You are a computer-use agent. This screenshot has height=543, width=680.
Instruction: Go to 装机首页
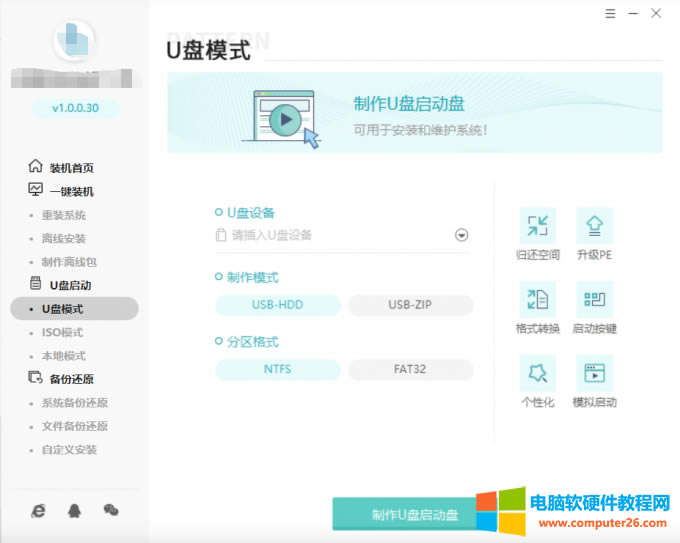pos(72,168)
